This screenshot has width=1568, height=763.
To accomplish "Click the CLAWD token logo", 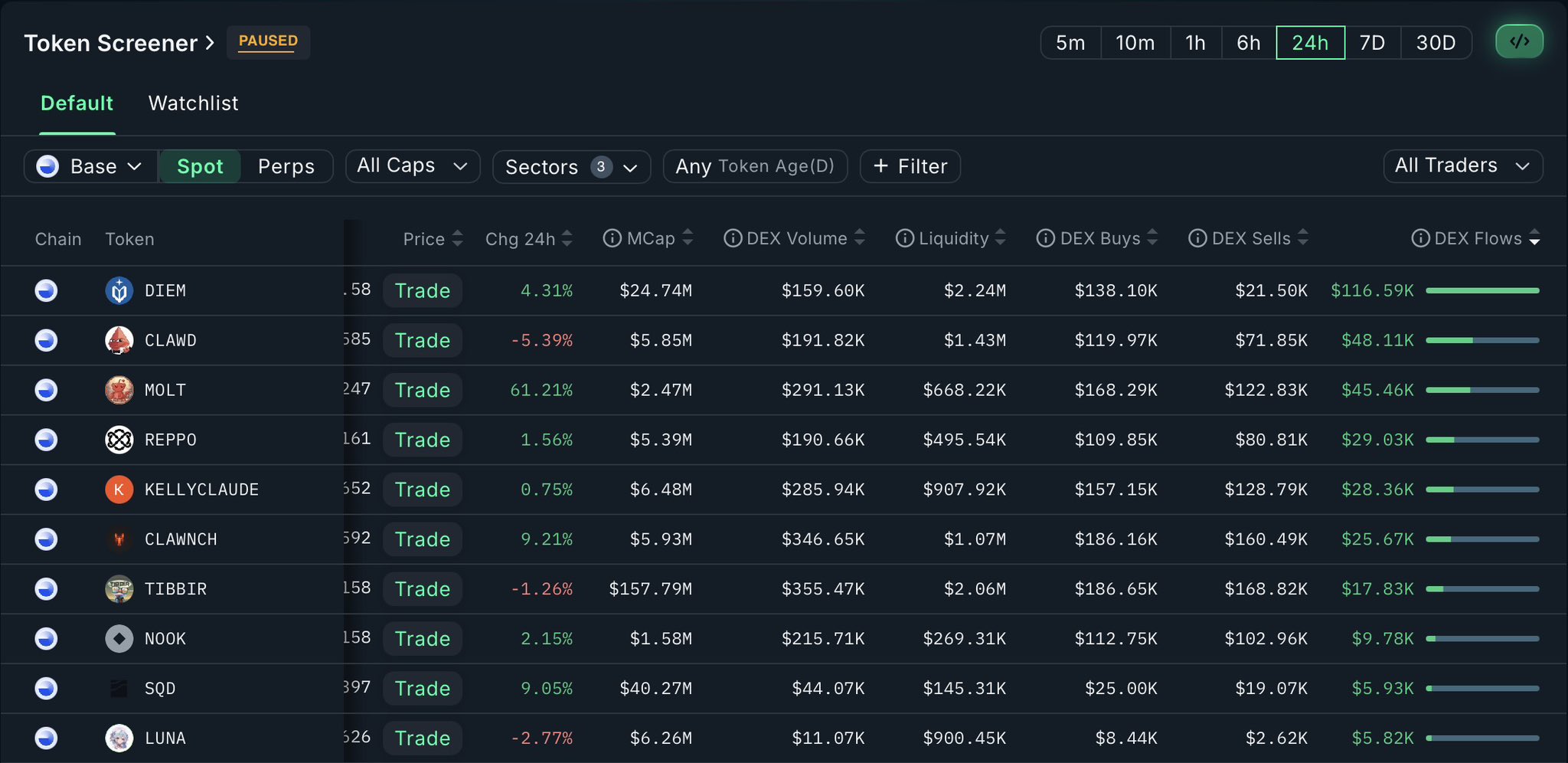I will pos(119,340).
